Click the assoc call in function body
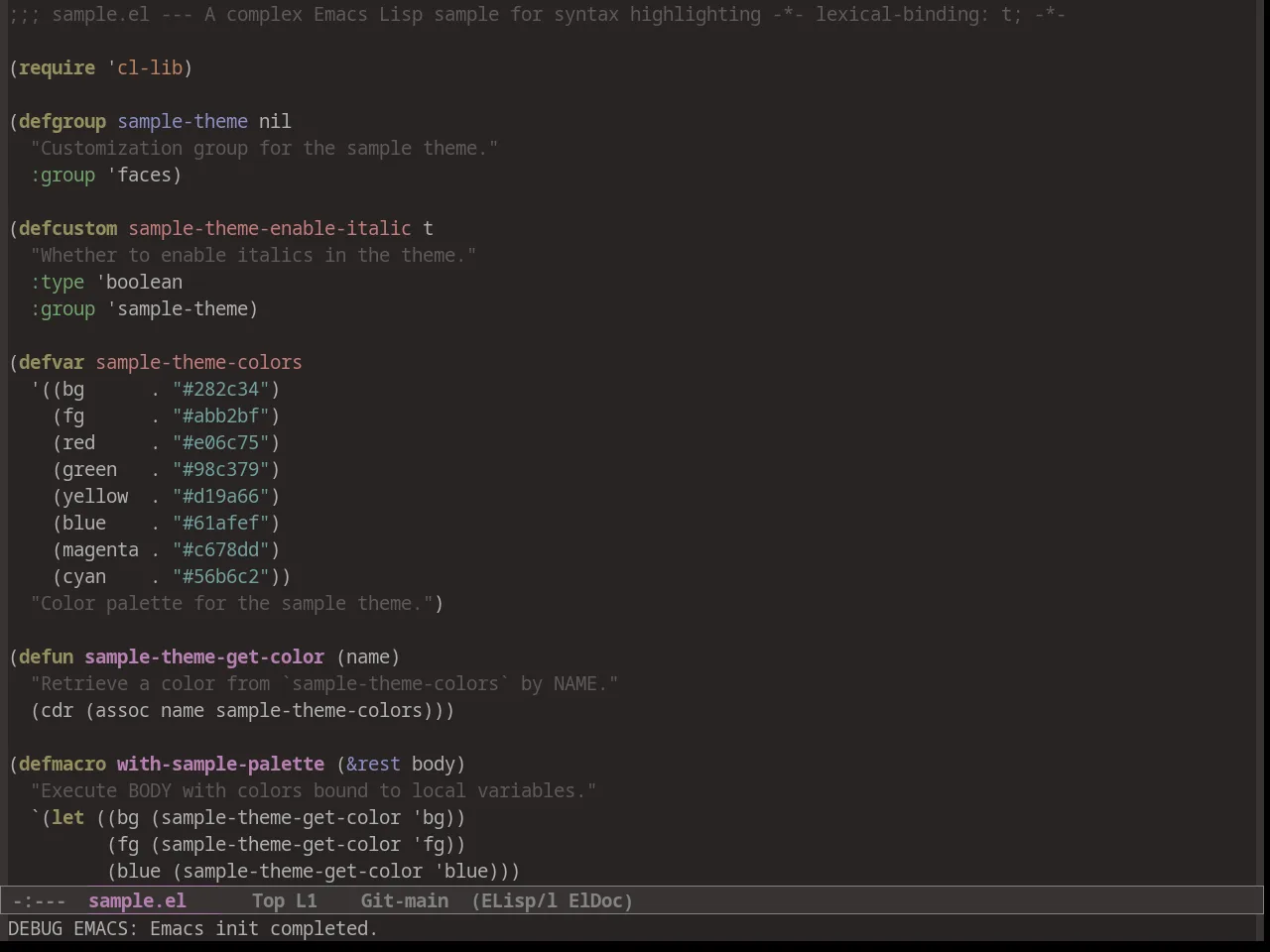Screen dimensions: 1270x952 pos(122,710)
